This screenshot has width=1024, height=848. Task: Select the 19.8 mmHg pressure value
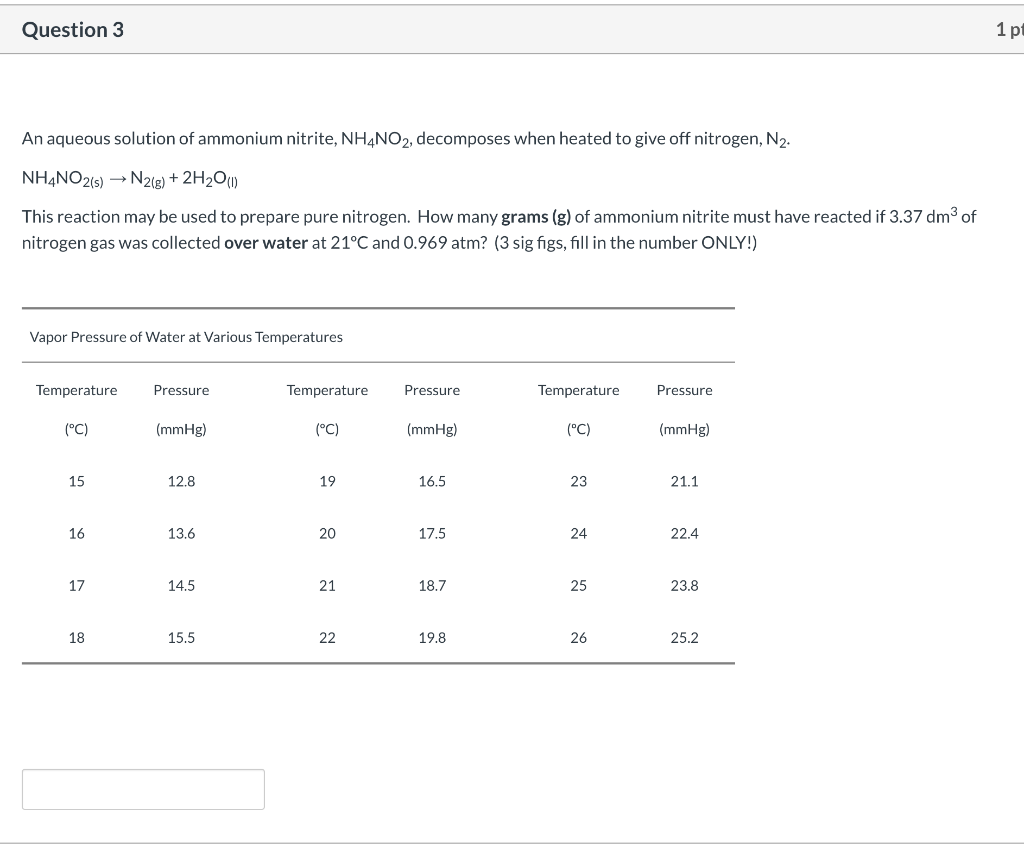point(432,637)
